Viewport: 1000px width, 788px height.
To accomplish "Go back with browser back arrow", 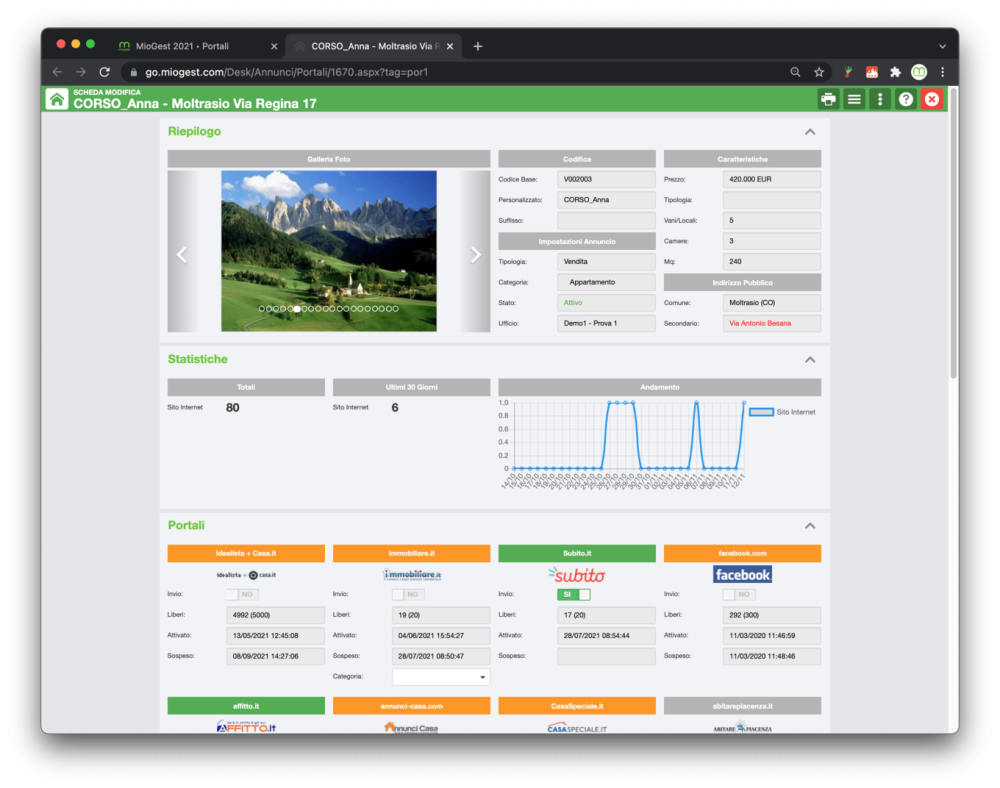I will 57,72.
